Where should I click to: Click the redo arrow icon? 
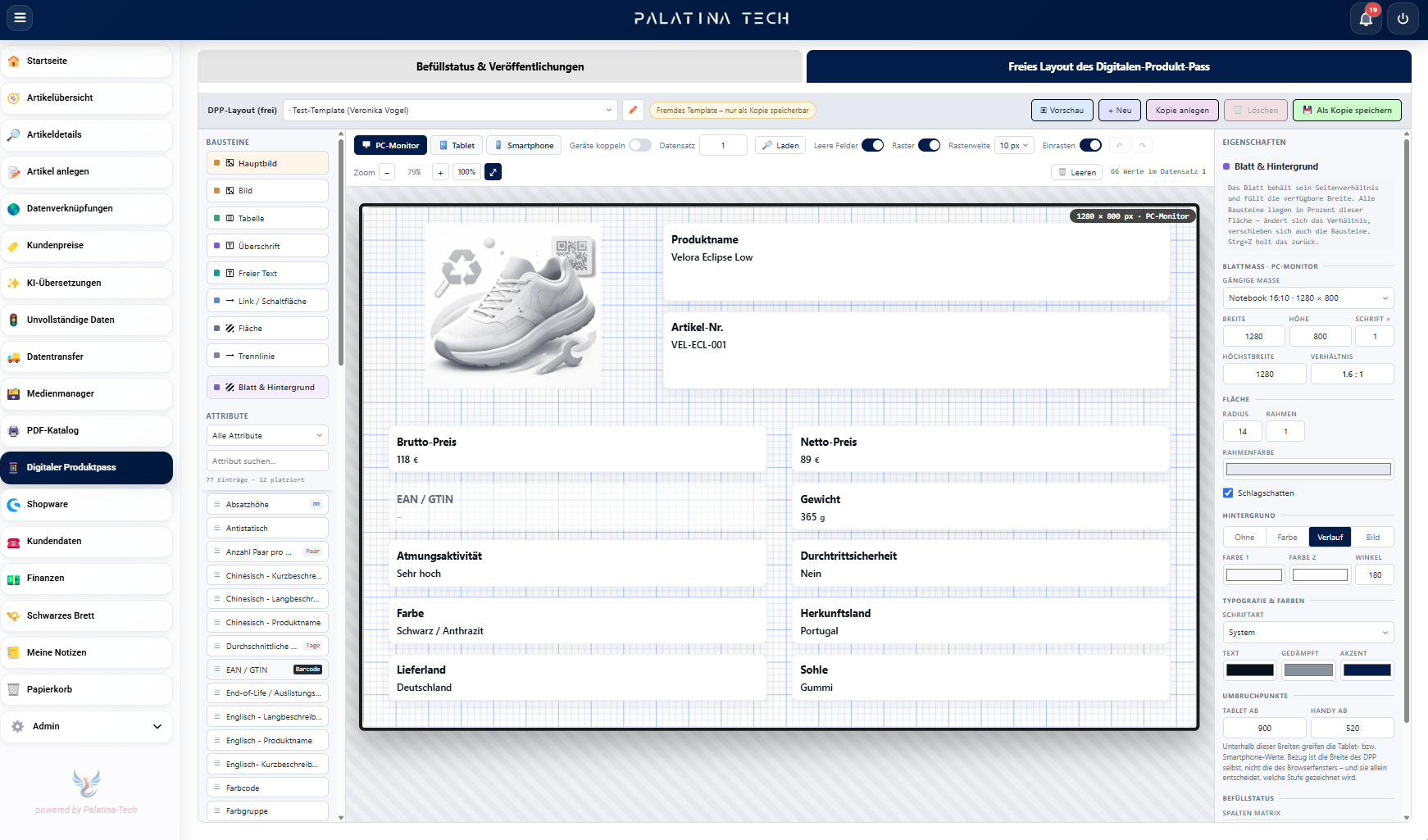1142,145
